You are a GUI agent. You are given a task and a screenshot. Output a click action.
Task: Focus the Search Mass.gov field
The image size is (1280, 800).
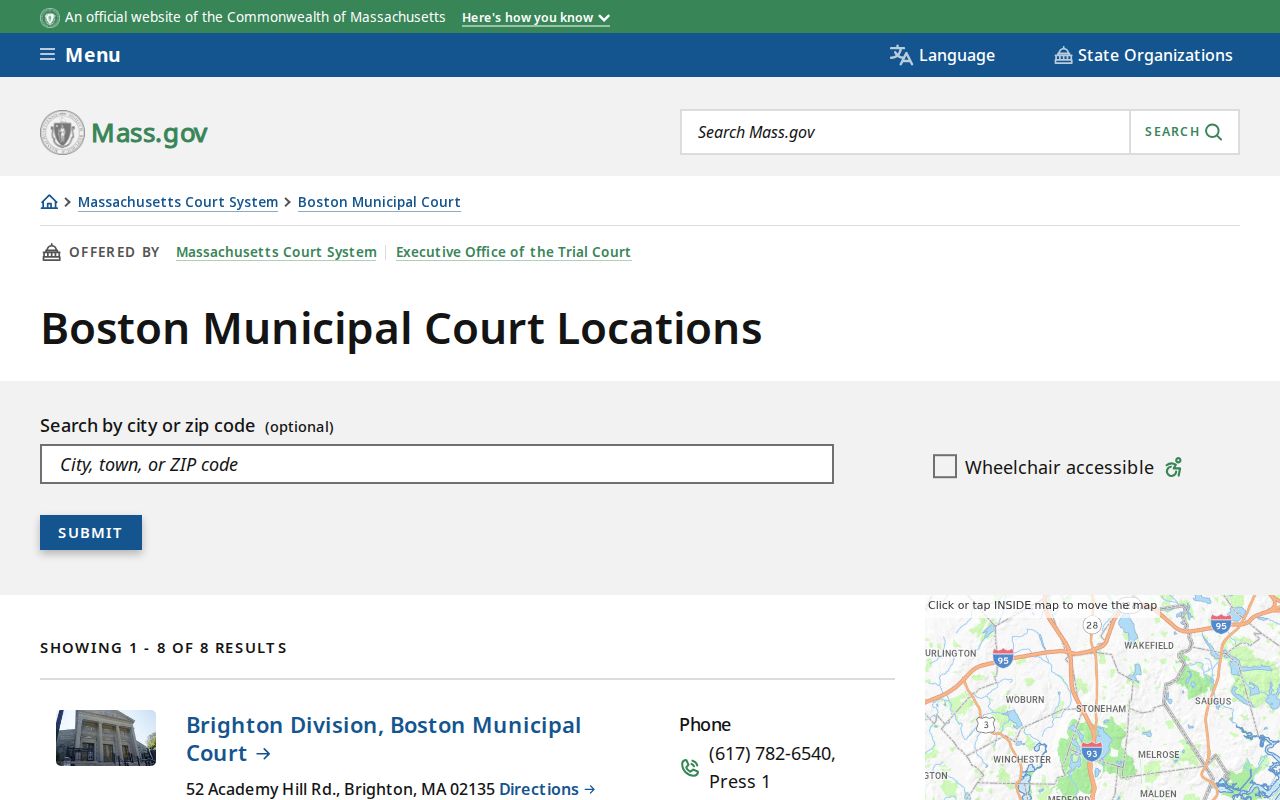[905, 132]
